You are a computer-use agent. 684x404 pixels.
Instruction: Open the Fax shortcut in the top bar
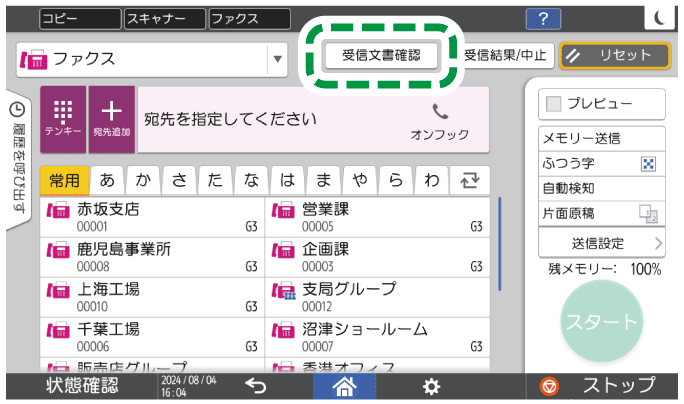(x=249, y=19)
